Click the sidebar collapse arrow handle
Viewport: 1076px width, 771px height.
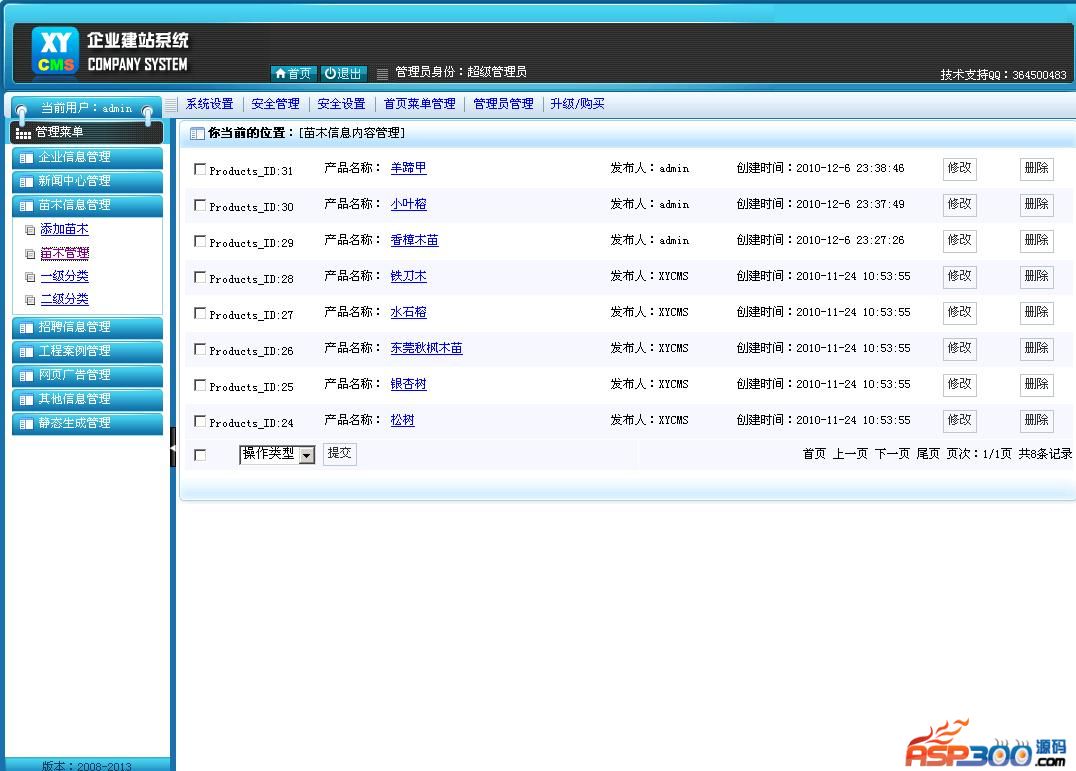pyautogui.click(x=172, y=448)
